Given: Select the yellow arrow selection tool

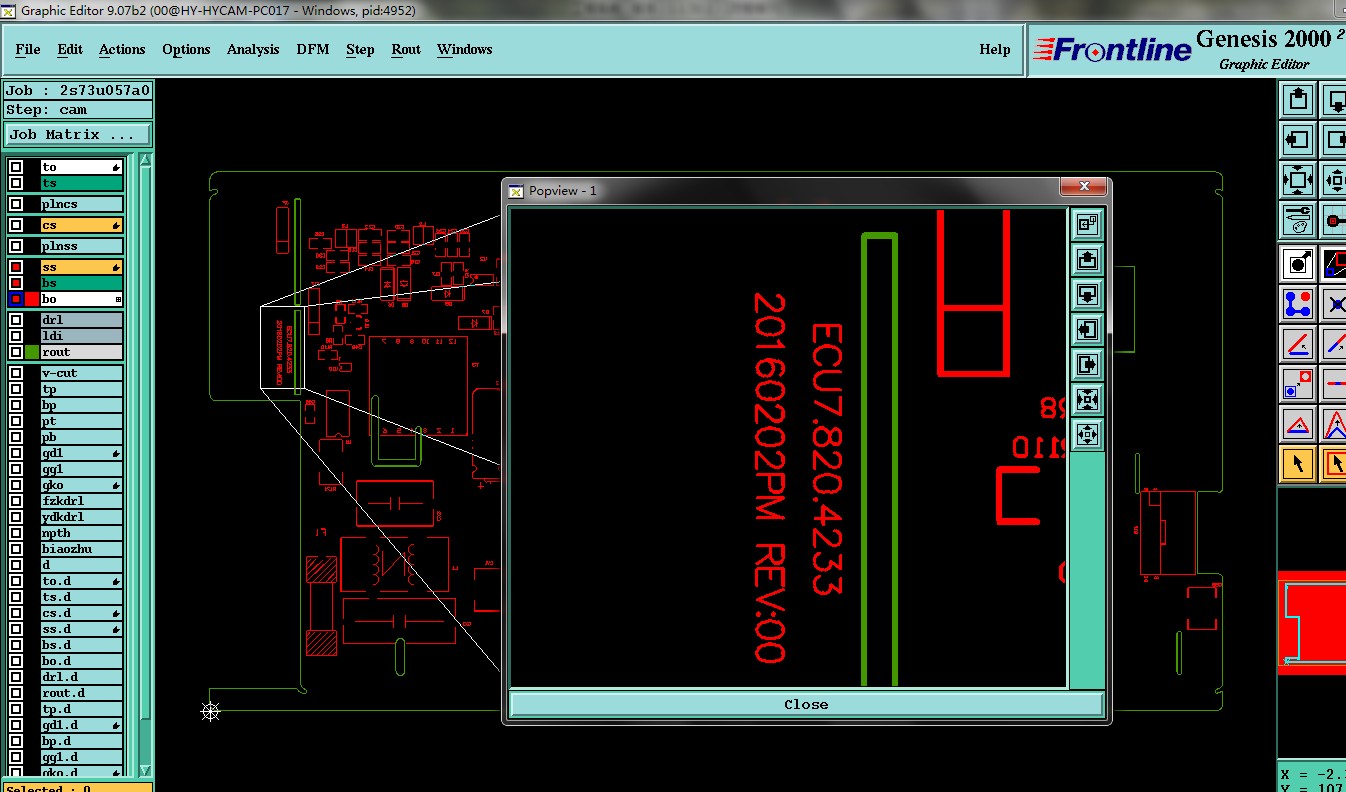Looking at the screenshot, I should (x=1298, y=464).
